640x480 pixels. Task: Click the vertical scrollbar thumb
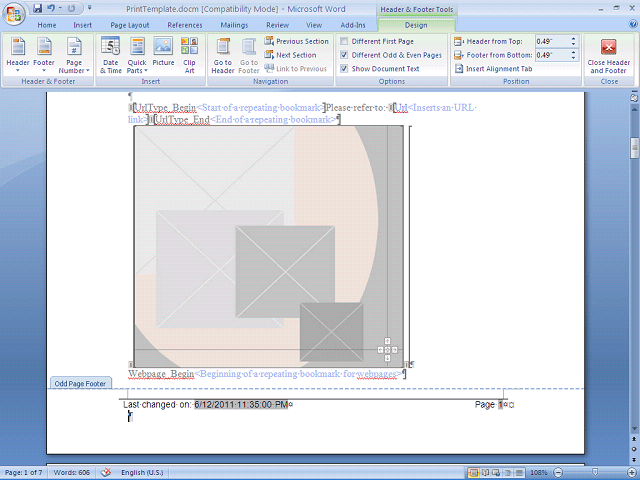(634, 148)
